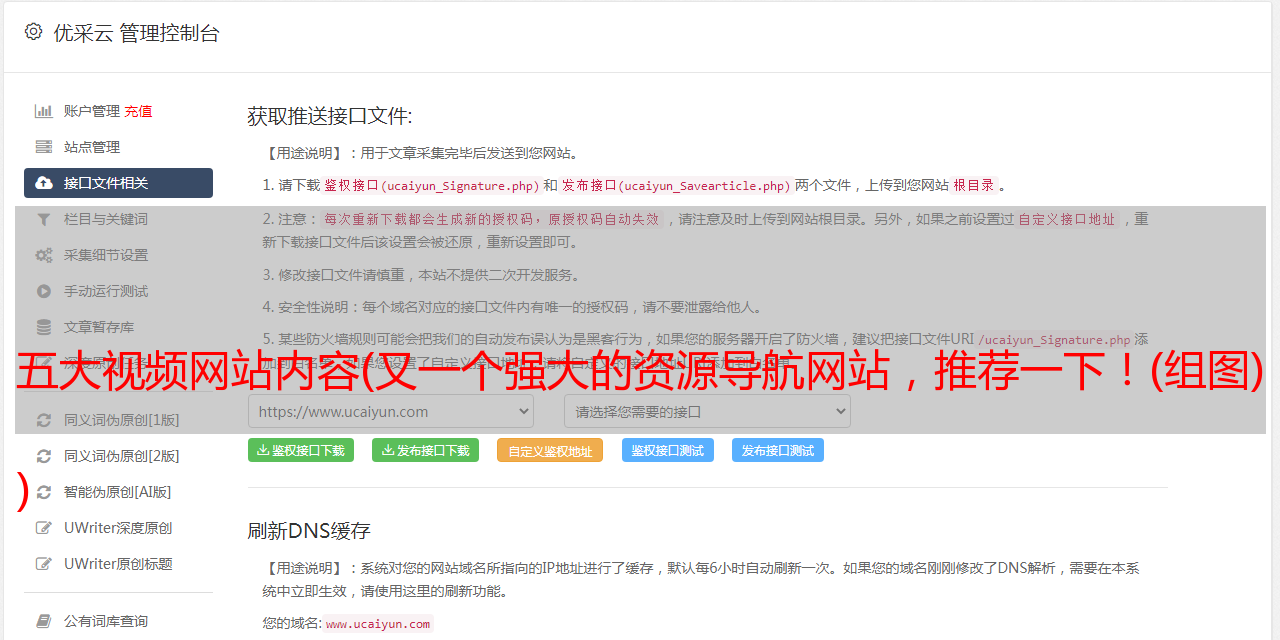Click the green 鉴权接口下载 button
The image size is (1280, 640).
[301, 450]
